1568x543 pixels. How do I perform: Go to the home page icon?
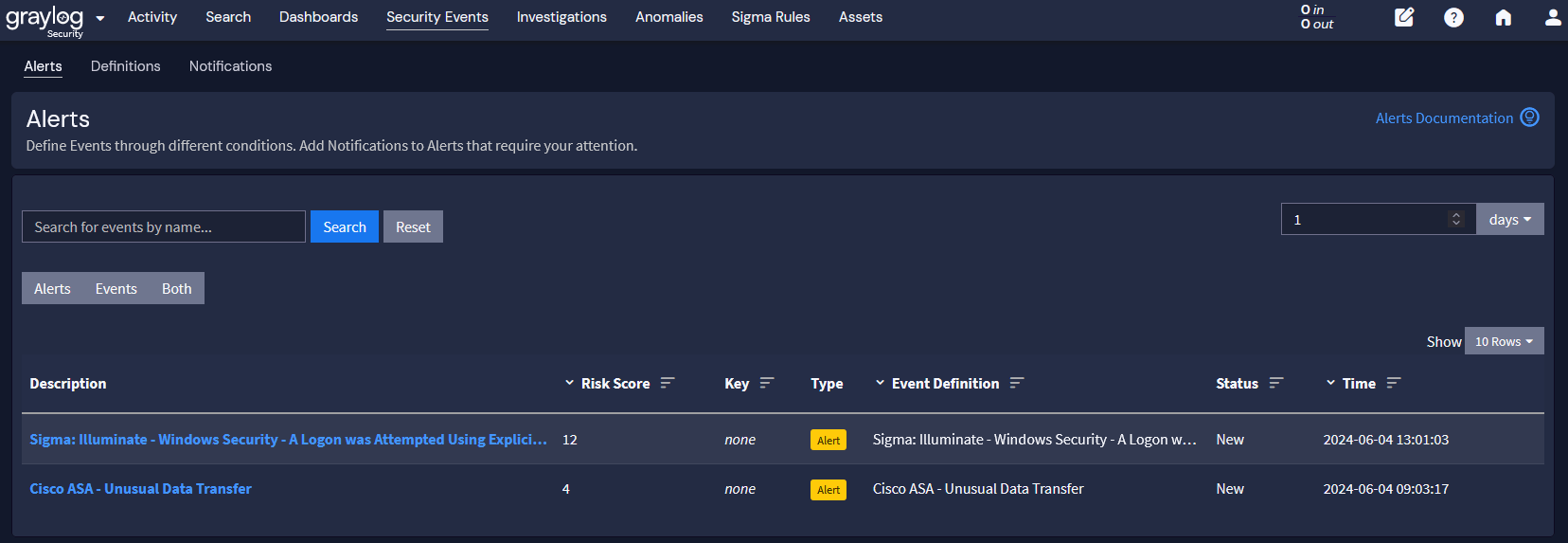coord(1503,17)
